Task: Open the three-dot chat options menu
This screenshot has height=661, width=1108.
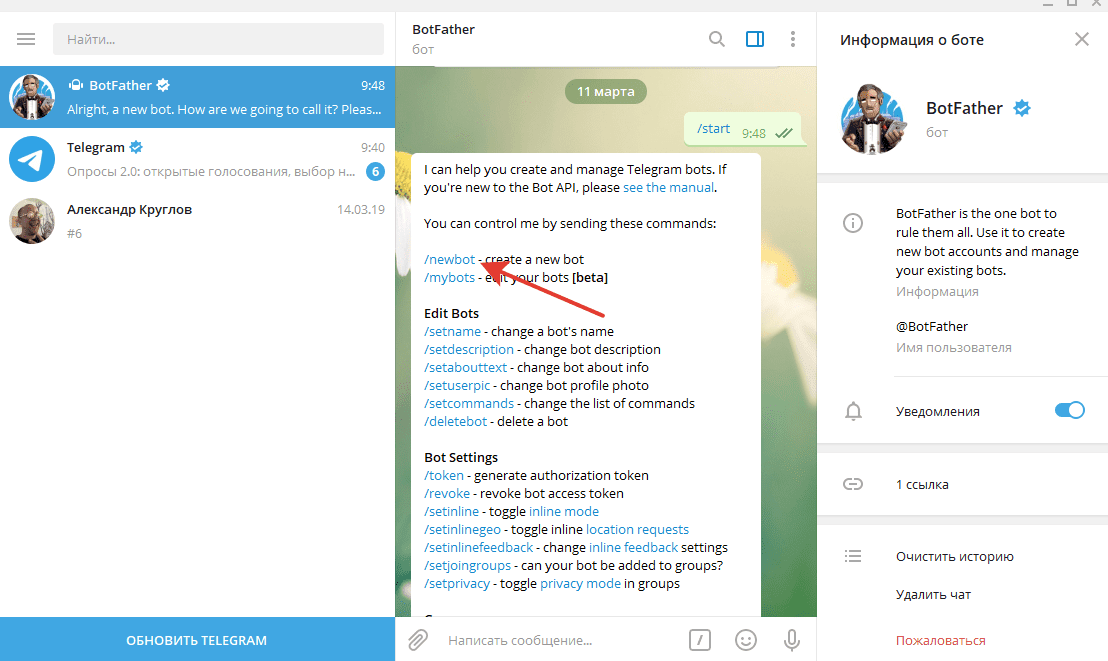Action: tap(792, 39)
